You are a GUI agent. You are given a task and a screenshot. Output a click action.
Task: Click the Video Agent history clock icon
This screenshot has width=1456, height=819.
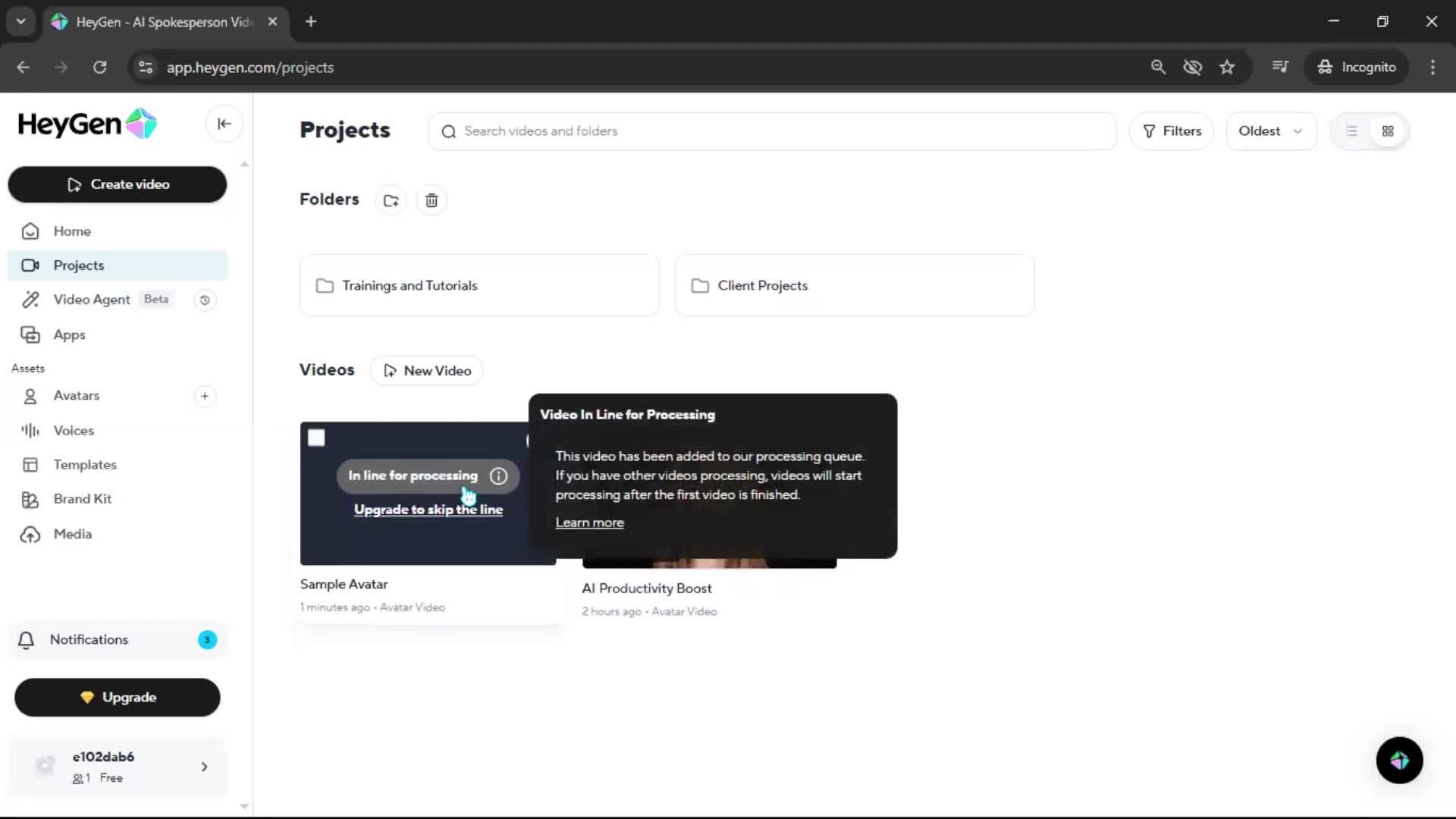point(205,300)
